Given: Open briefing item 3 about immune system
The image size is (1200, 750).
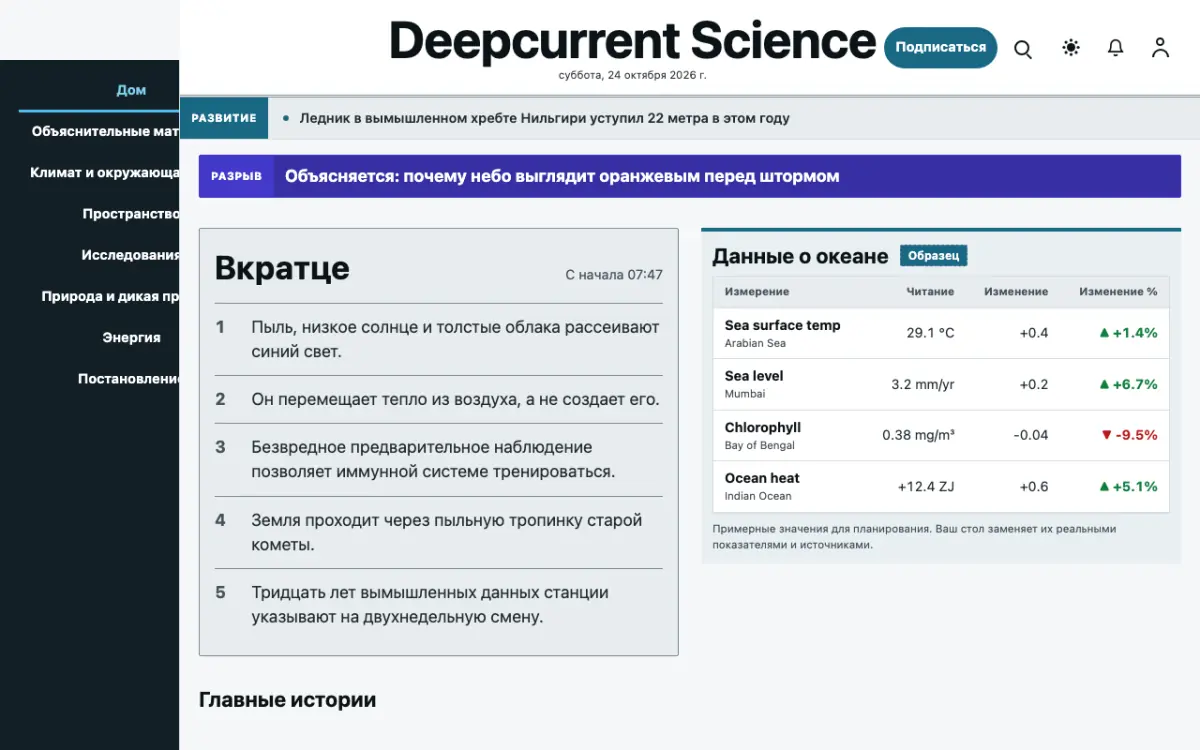Looking at the screenshot, I should pyautogui.click(x=439, y=459).
